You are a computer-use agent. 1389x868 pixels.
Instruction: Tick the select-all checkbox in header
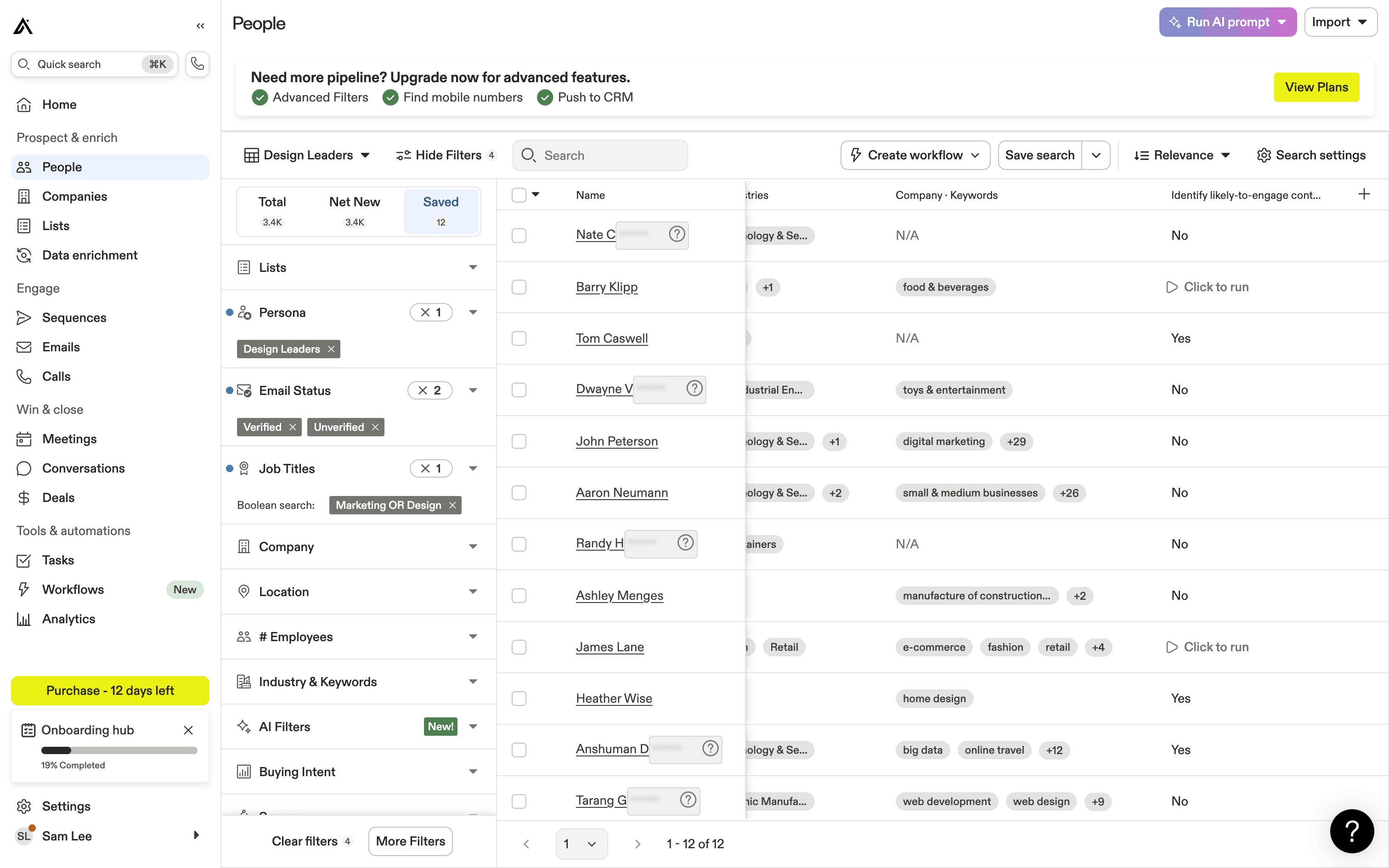click(x=519, y=195)
